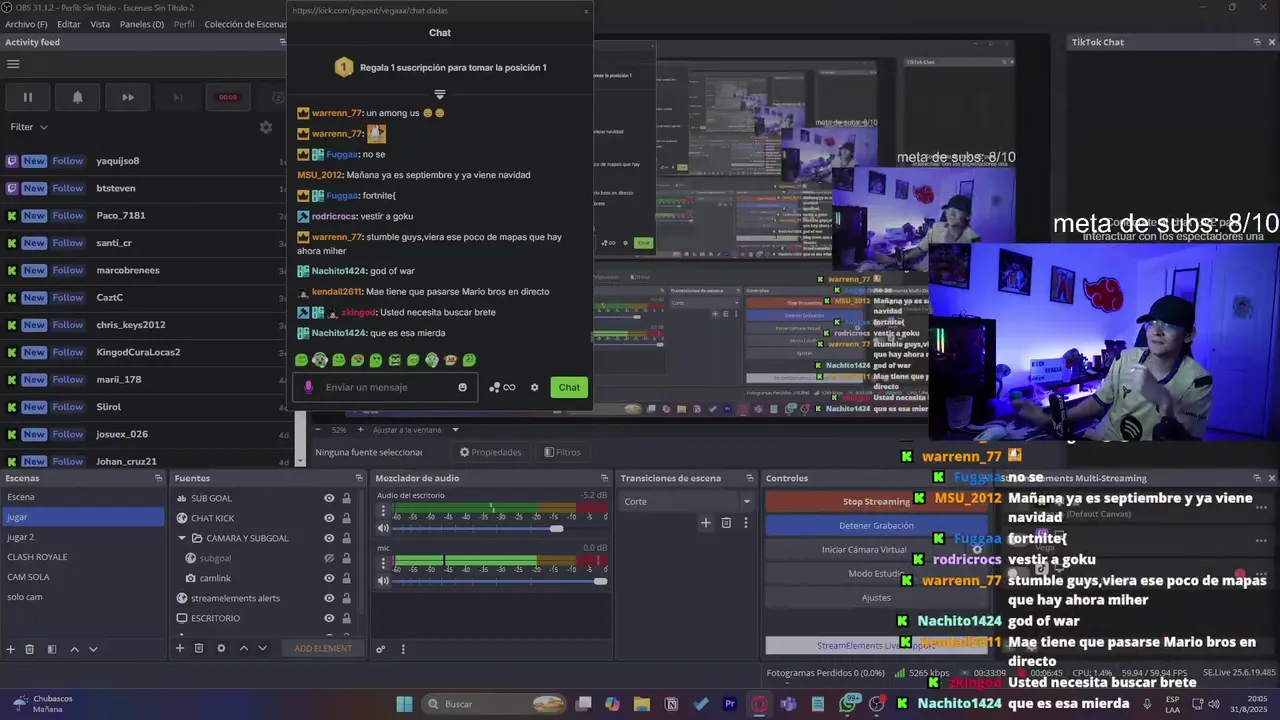The image size is (1280, 720).
Task: Toggle visibility of streamelements alerts source
Action: 329,598
